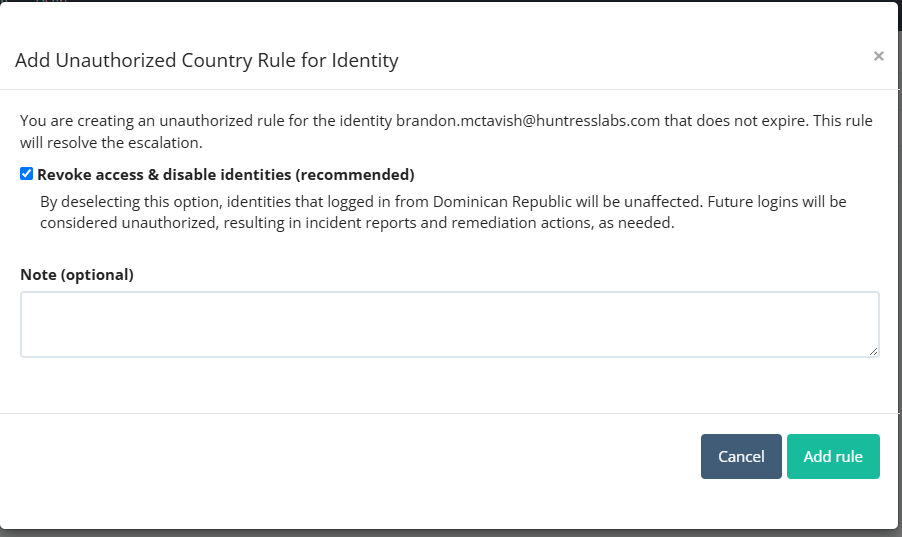This screenshot has width=902, height=537.
Task: Click the dimmed backdrop below the dialog
Action: (451, 534)
